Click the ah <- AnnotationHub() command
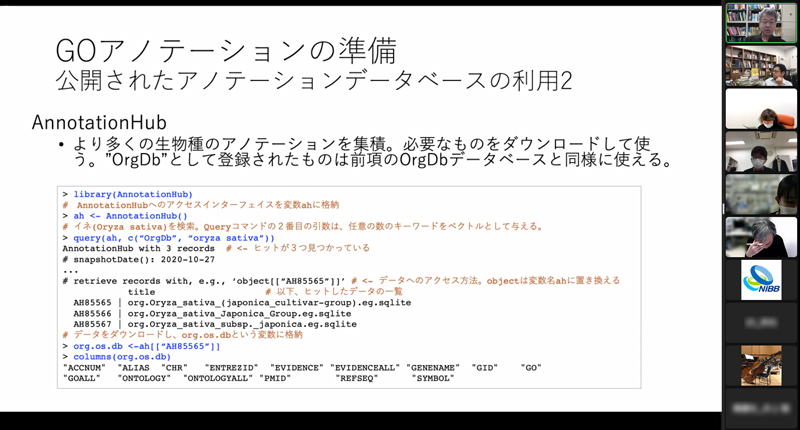 tap(130, 216)
